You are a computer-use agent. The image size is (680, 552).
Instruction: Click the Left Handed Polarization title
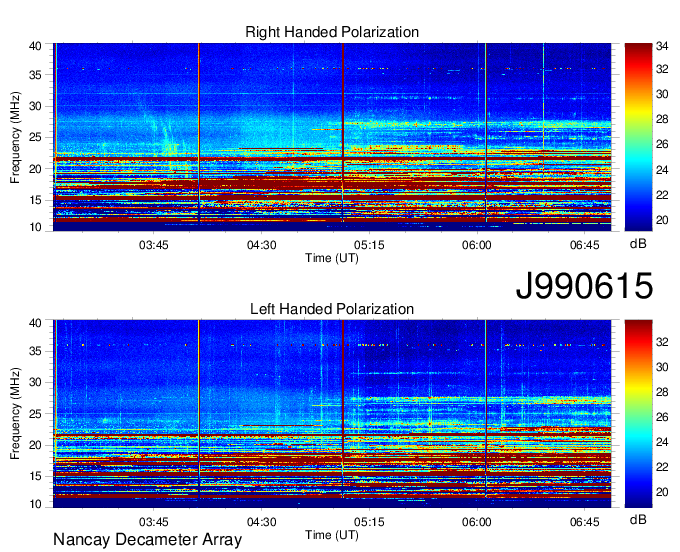(332, 309)
